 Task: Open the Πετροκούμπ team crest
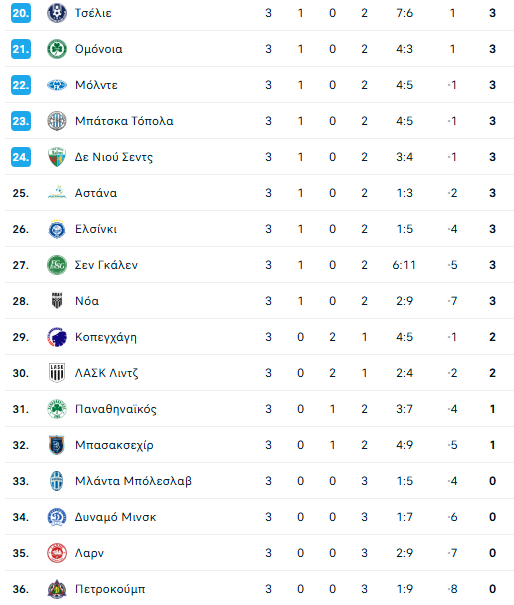pos(57,589)
